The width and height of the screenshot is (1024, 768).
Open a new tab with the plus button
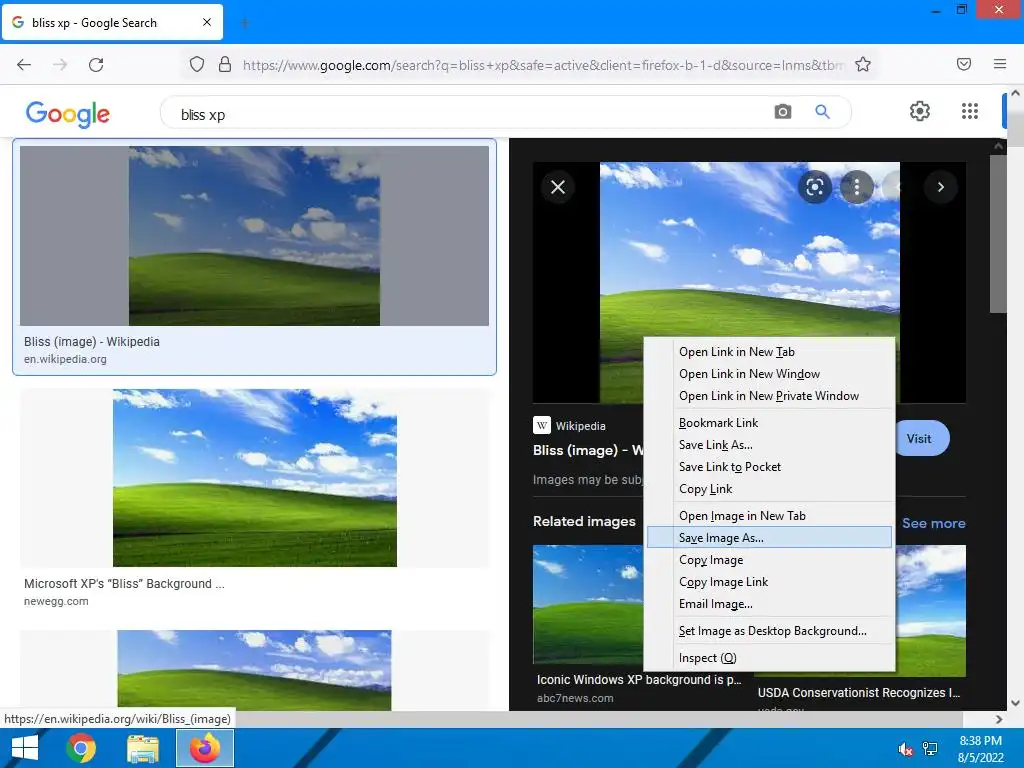click(245, 23)
